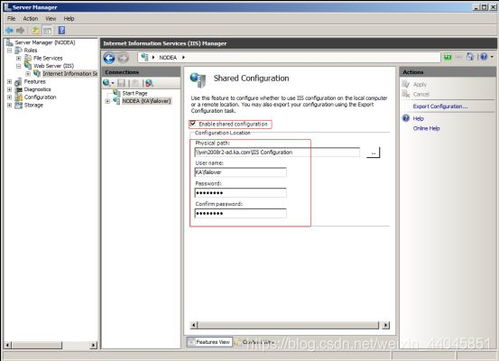Toggle Enable shared configuration checkbox
The height and width of the screenshot is (361, 499).
point(193,124)
